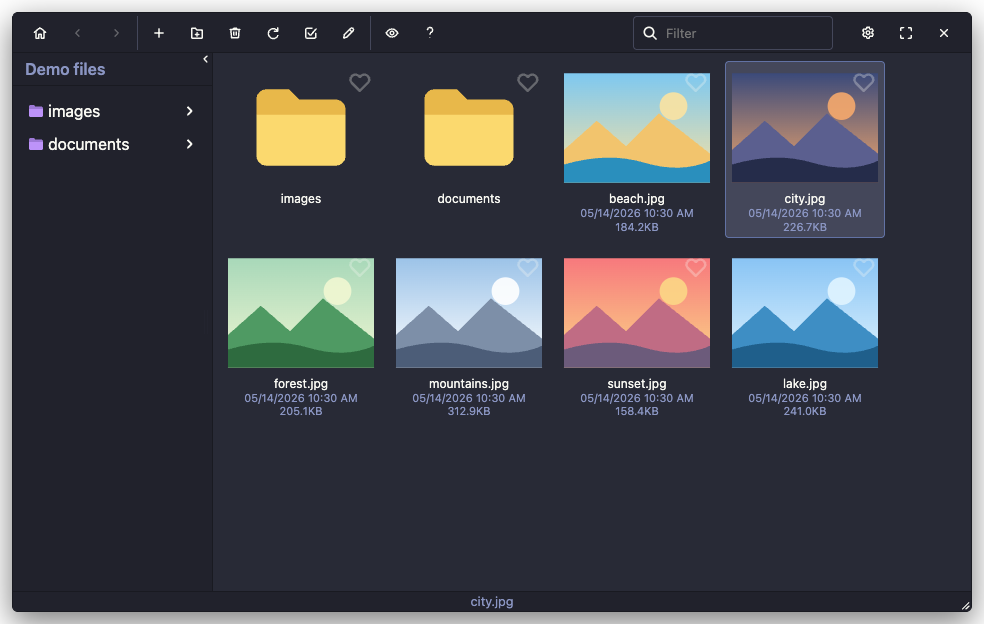Click the sunset.jpg file name
The image size is (984, 624).
(x=637, y=384)
